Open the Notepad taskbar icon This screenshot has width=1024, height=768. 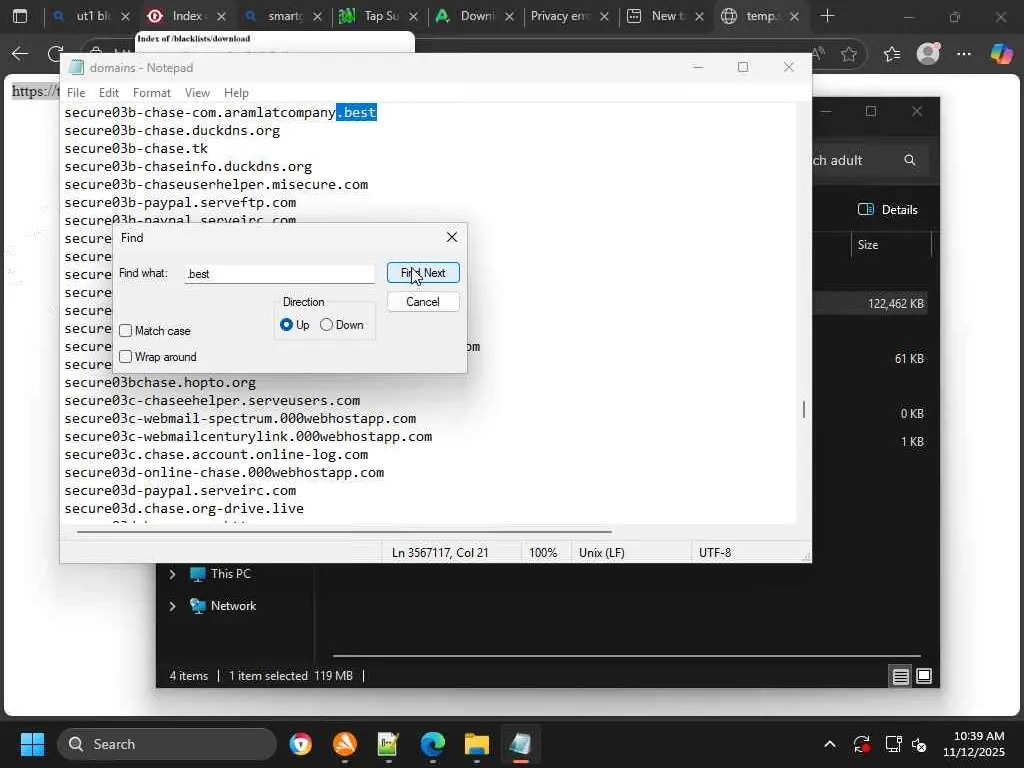[520, 744]
